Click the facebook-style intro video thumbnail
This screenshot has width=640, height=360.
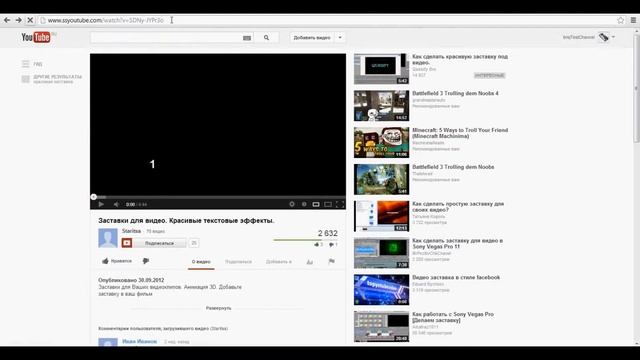(381, 290)
